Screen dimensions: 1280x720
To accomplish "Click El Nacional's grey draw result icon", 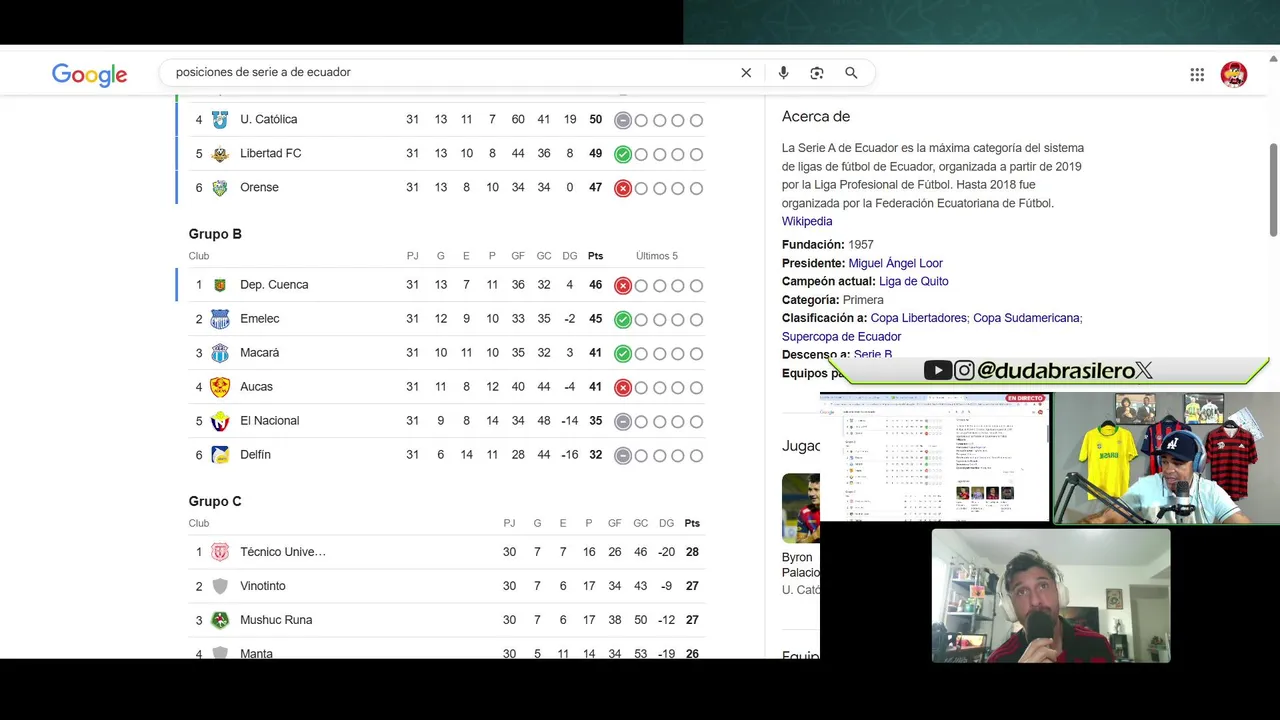I will [x=623, y=422].
